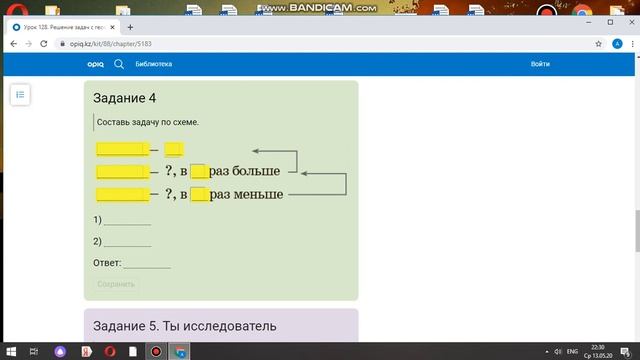The height and width of the screenshot is (360, 640).
Task: Click the Ответ answer line
Action: (x=147, y=264)
